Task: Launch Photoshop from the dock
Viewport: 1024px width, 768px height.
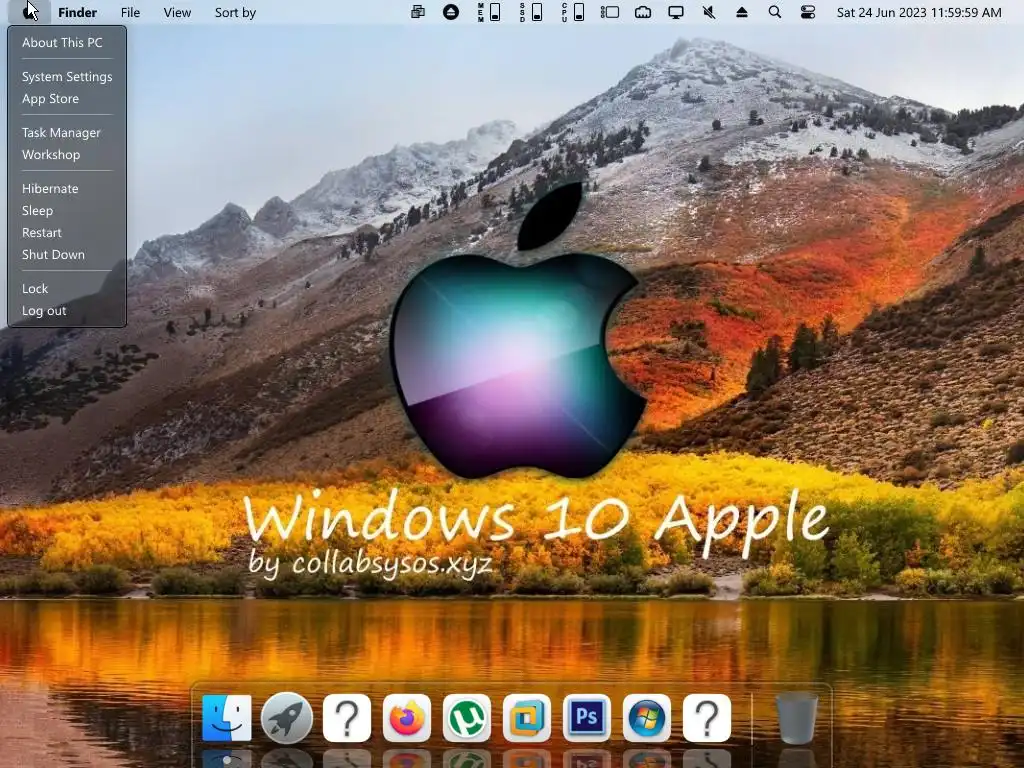Action: (587, 718)
